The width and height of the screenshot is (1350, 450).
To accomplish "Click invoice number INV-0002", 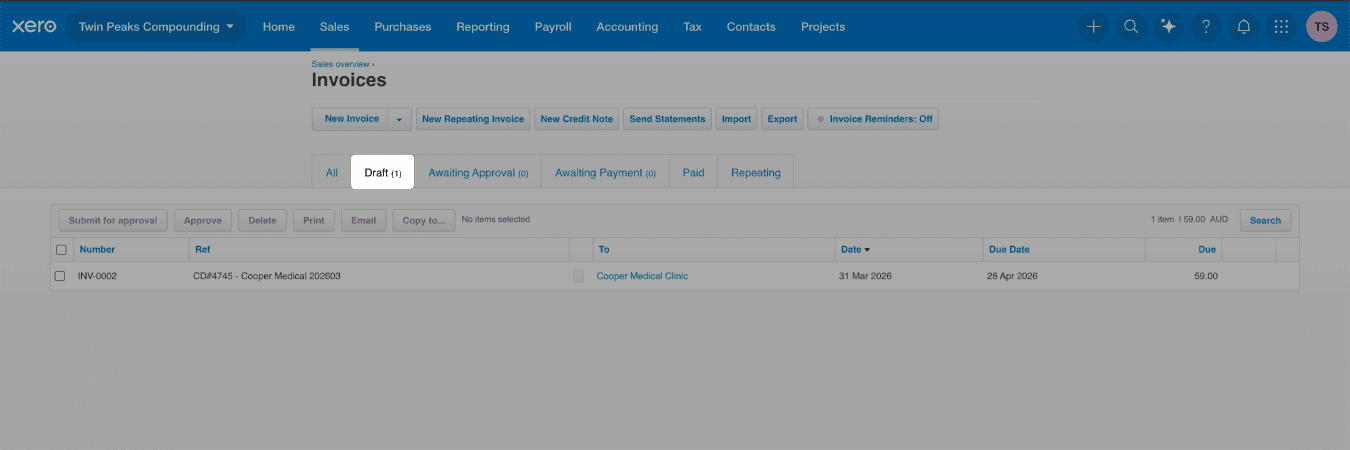I will 98,276.
